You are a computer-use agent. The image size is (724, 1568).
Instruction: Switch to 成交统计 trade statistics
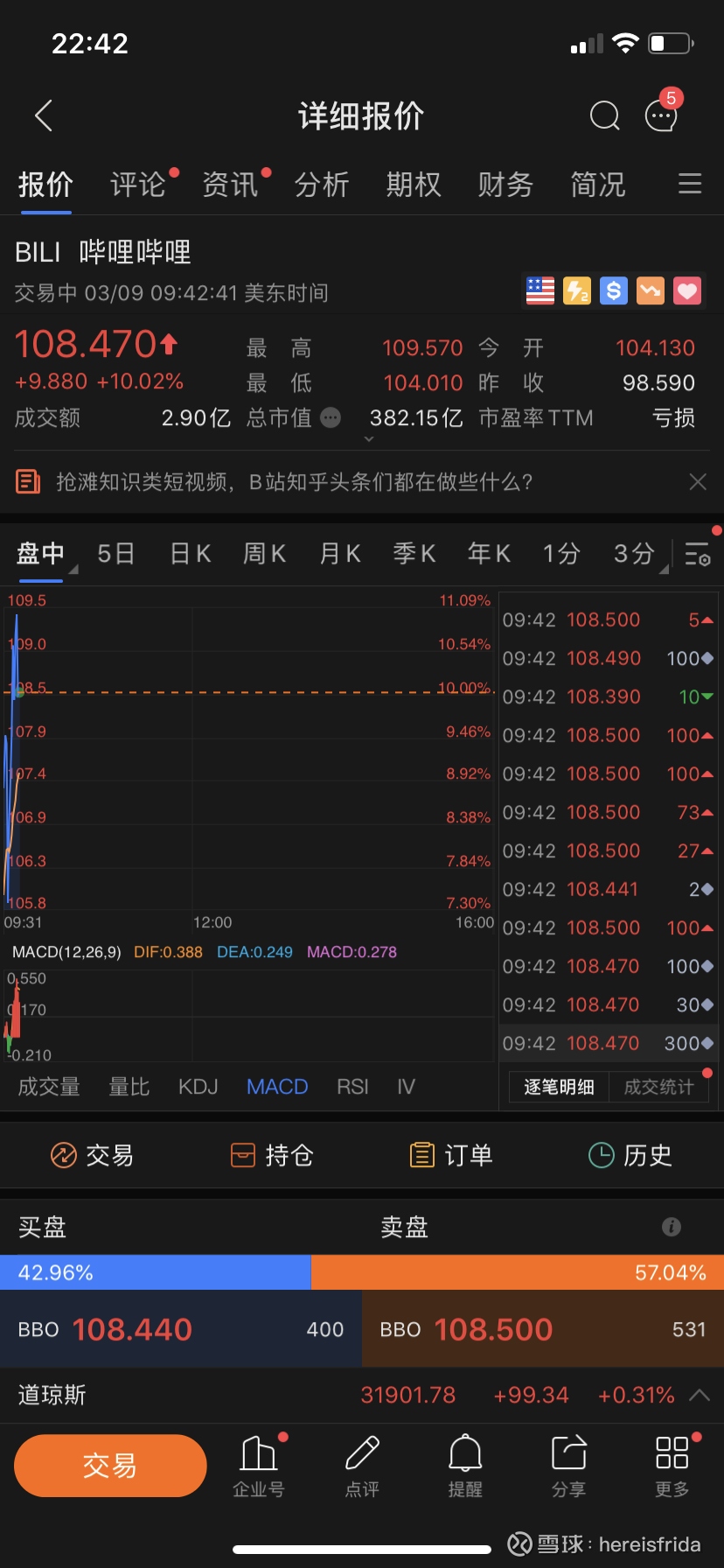point(658,1087)
